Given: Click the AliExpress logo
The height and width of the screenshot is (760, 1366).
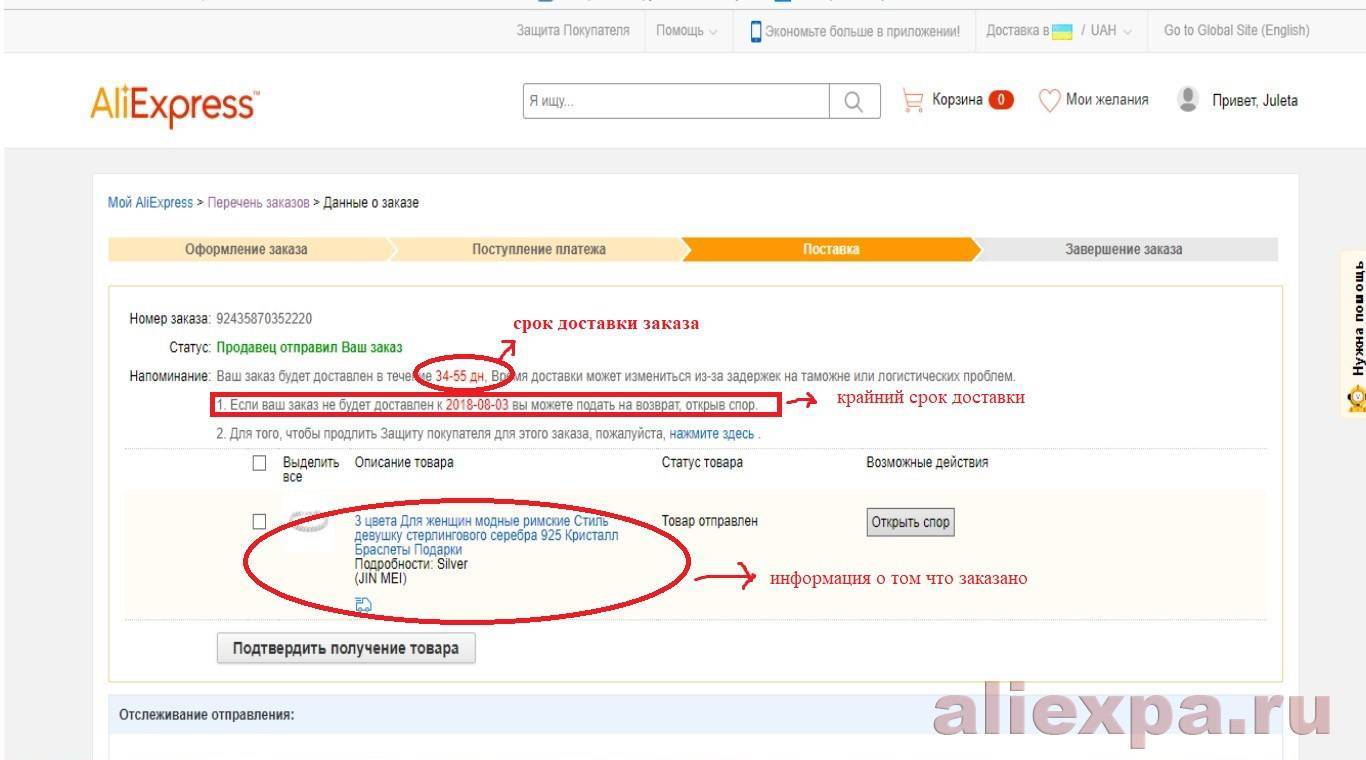Looking at the screenshot, I should point(175,105).
